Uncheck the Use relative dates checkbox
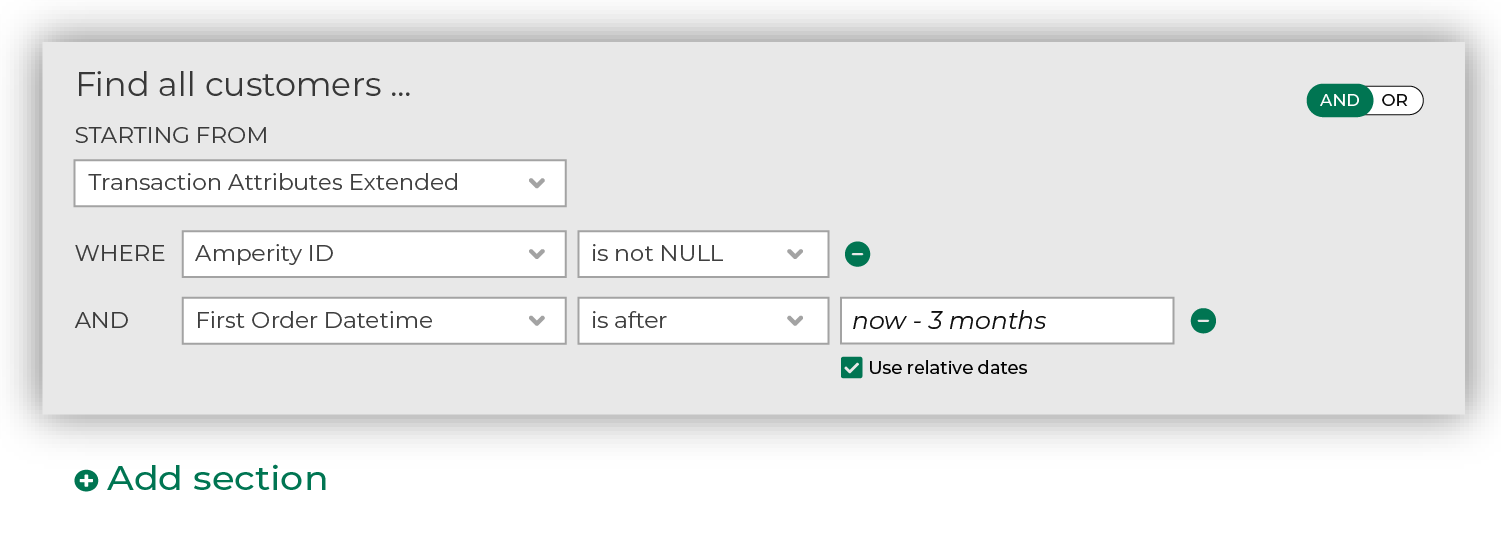This screenshot has width=1501, height=534. (x=852, y=368)
